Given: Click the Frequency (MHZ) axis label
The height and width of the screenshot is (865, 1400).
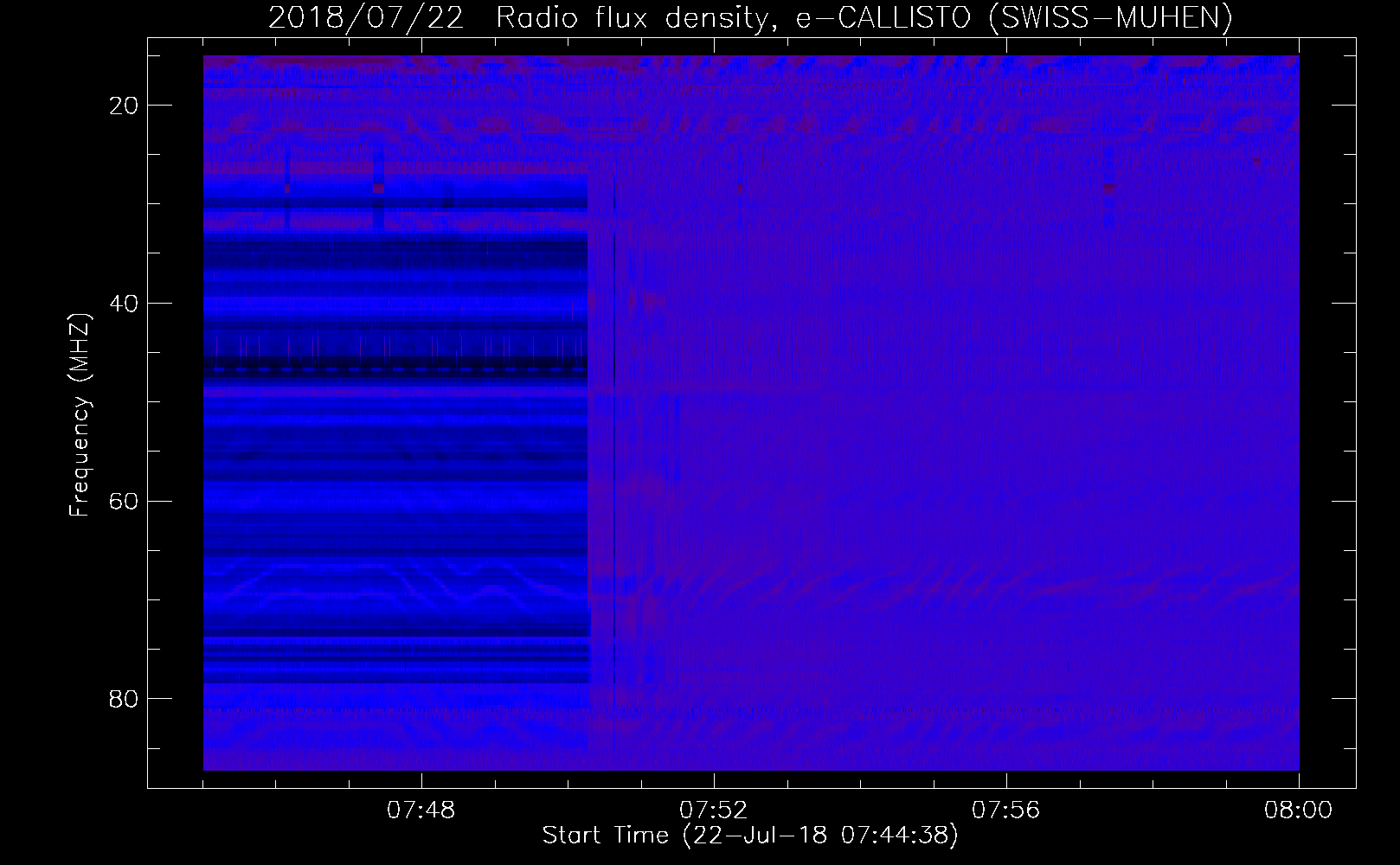Looking at the screenshot, I should coord(79,415).
